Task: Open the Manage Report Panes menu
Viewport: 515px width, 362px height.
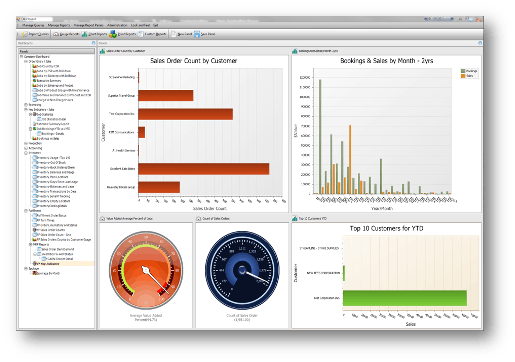Action: coord(88,25)
